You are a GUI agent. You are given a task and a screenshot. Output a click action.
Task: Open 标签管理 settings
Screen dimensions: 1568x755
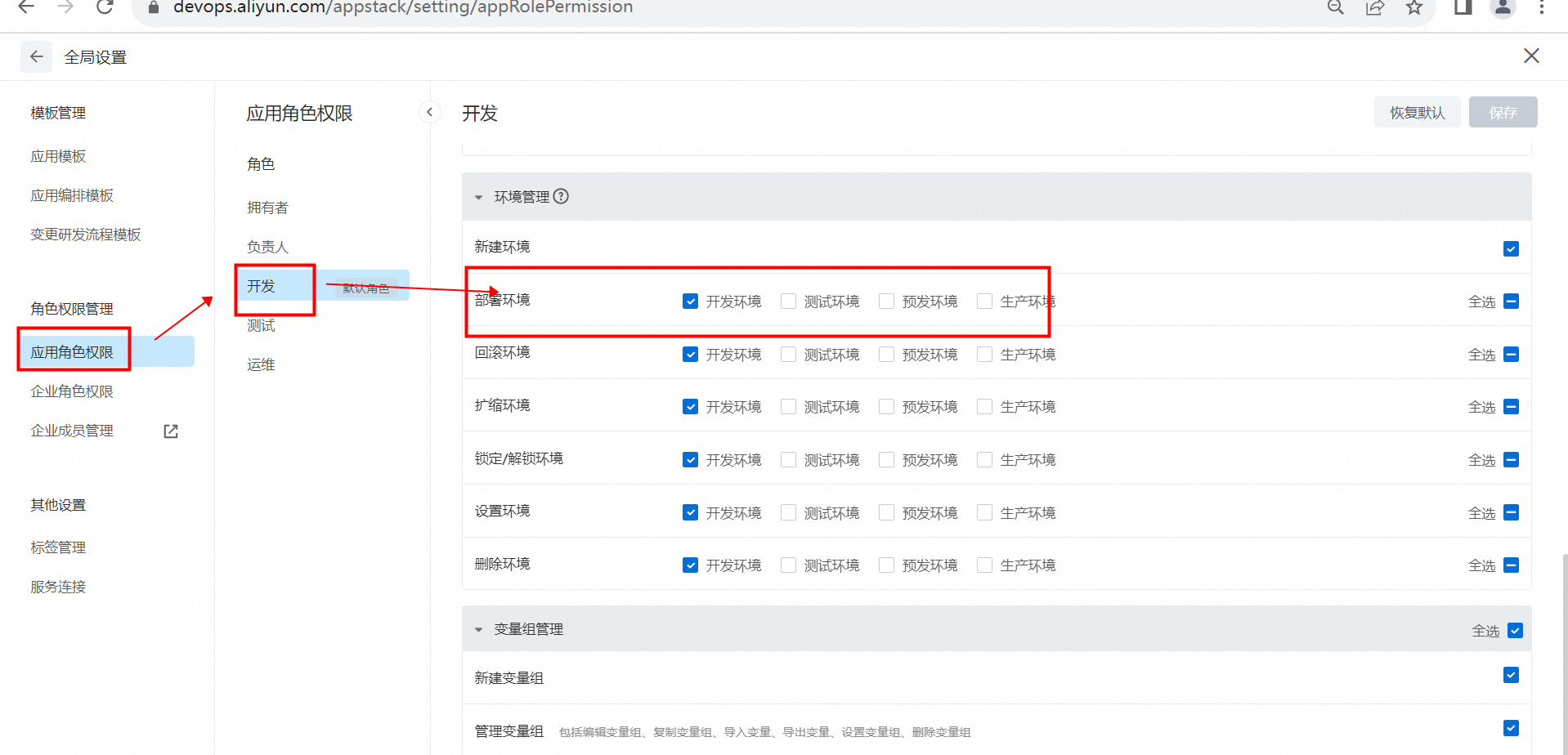pyautogui.click(x=58, y=547)
